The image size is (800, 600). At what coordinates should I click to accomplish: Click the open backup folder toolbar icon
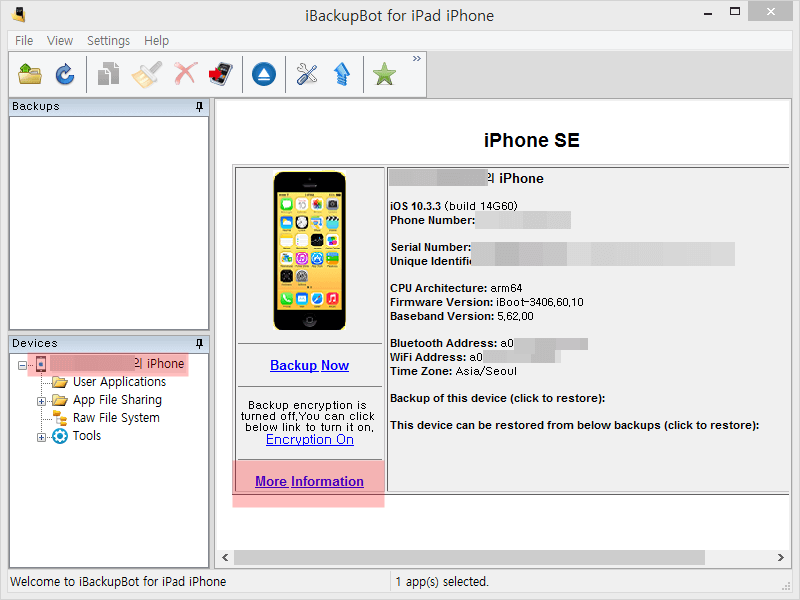point(31,74)
